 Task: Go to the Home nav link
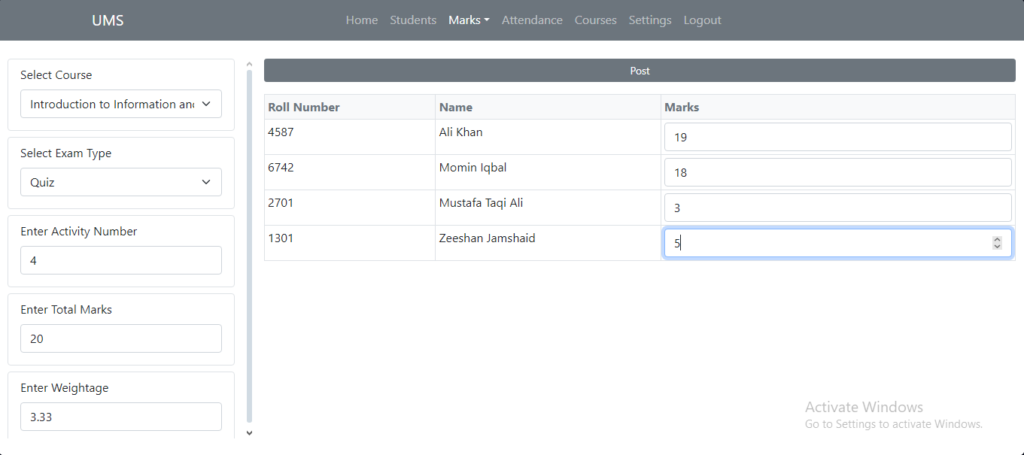[362, 20]
